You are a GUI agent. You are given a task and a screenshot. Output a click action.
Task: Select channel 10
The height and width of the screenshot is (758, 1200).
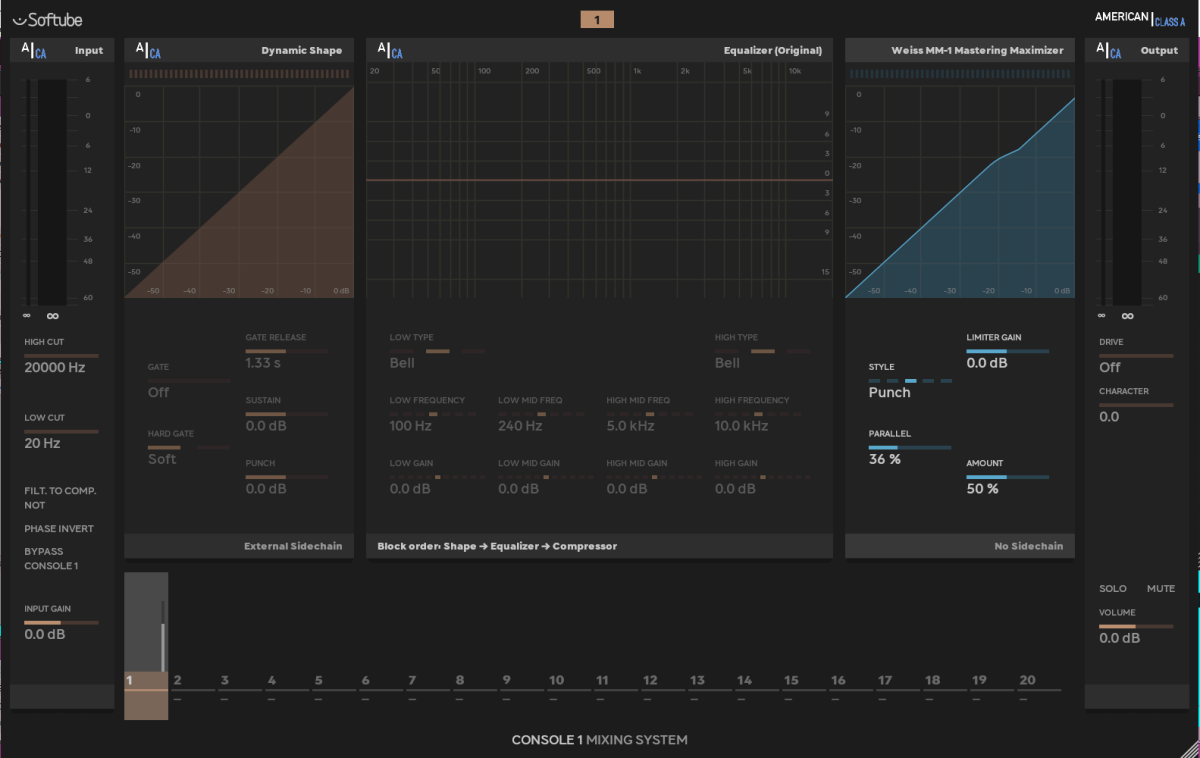pos(569,681)
